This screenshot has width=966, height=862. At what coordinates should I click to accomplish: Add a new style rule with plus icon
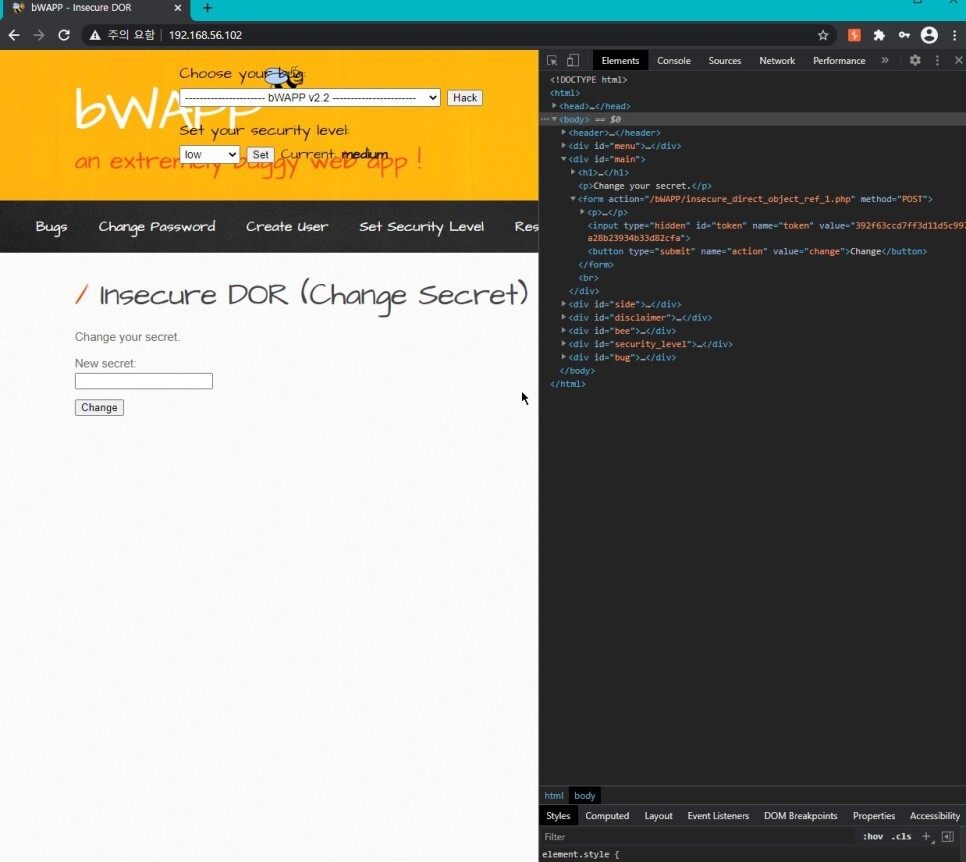[x=927, y=836]
